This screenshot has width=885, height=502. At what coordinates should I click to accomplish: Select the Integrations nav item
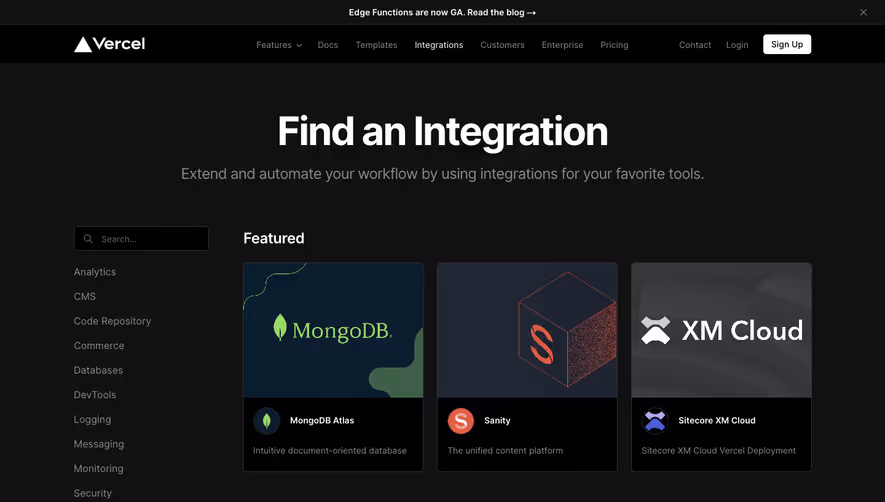439,45
